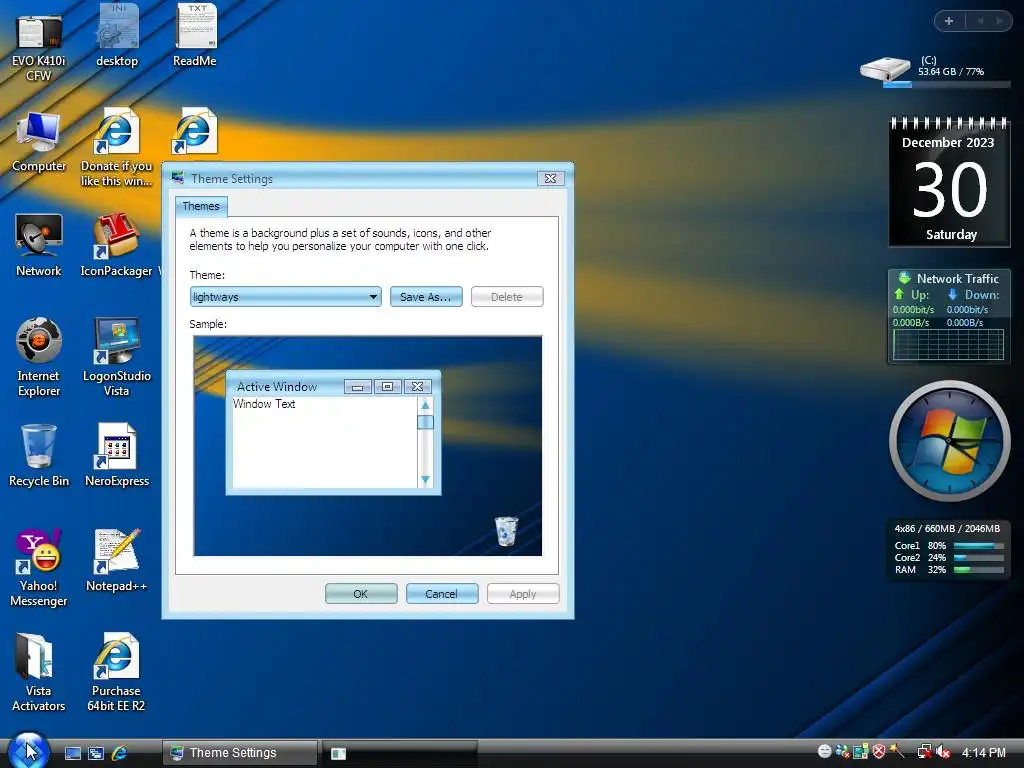Image resolution: width=1024 pixels, height=768 pixels.
Task: Confirm with the OK button
Action: (361, 594)
